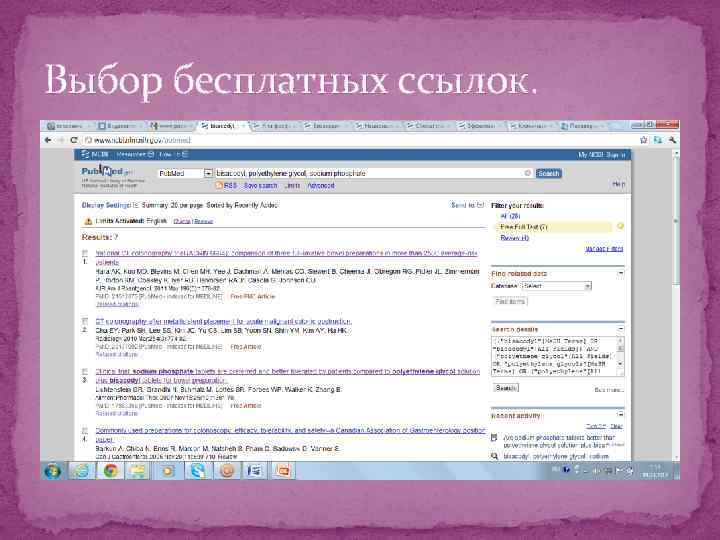The image size is (720, 540).
Task: Click Free PMC Article link for result 1
Action: pos(252,297)
